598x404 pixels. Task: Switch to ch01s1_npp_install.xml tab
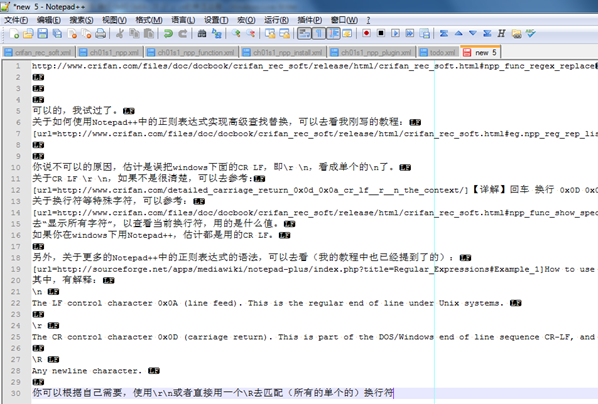(283, 52)
